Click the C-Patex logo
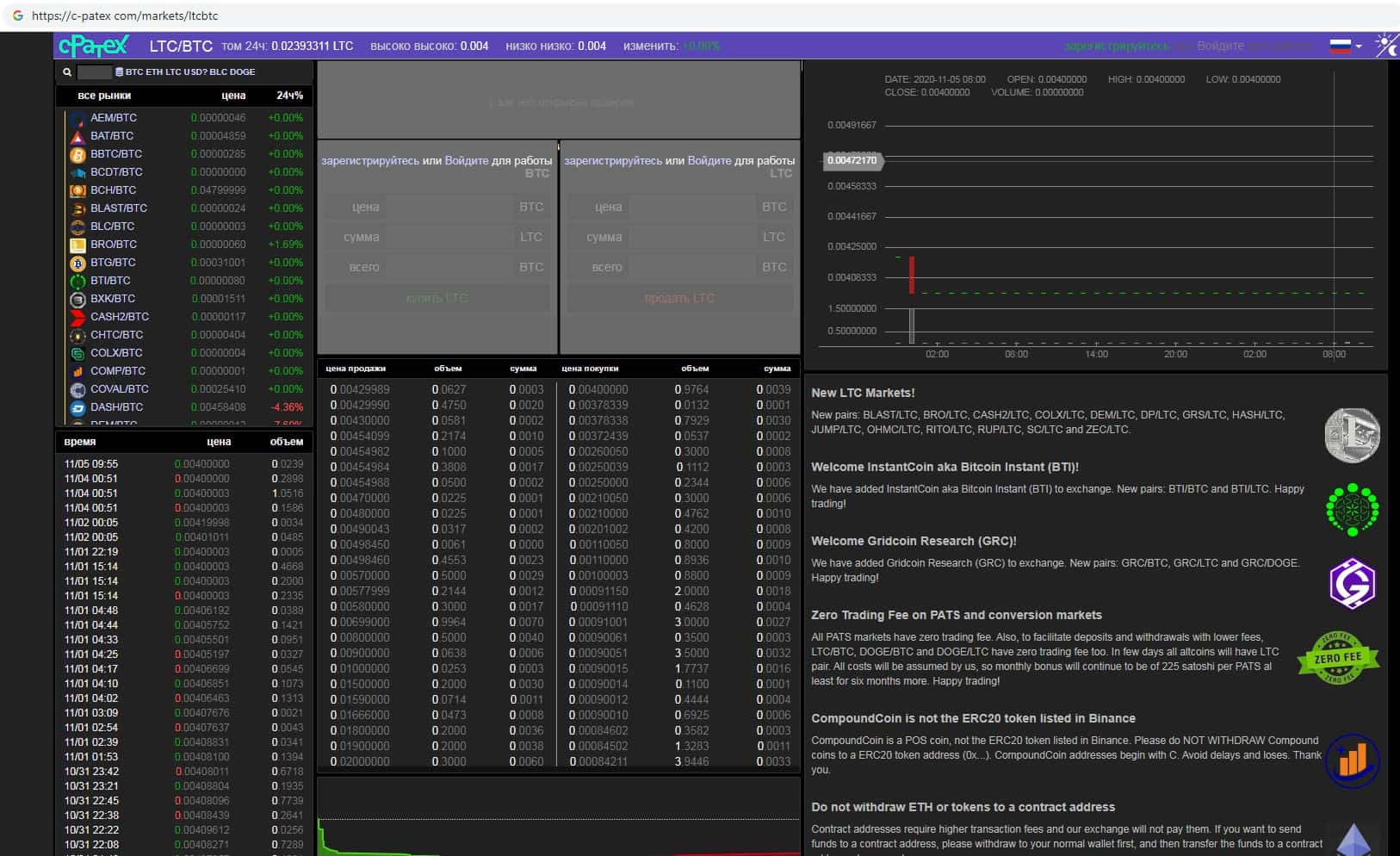1400x856 pixels. point(93,46)
